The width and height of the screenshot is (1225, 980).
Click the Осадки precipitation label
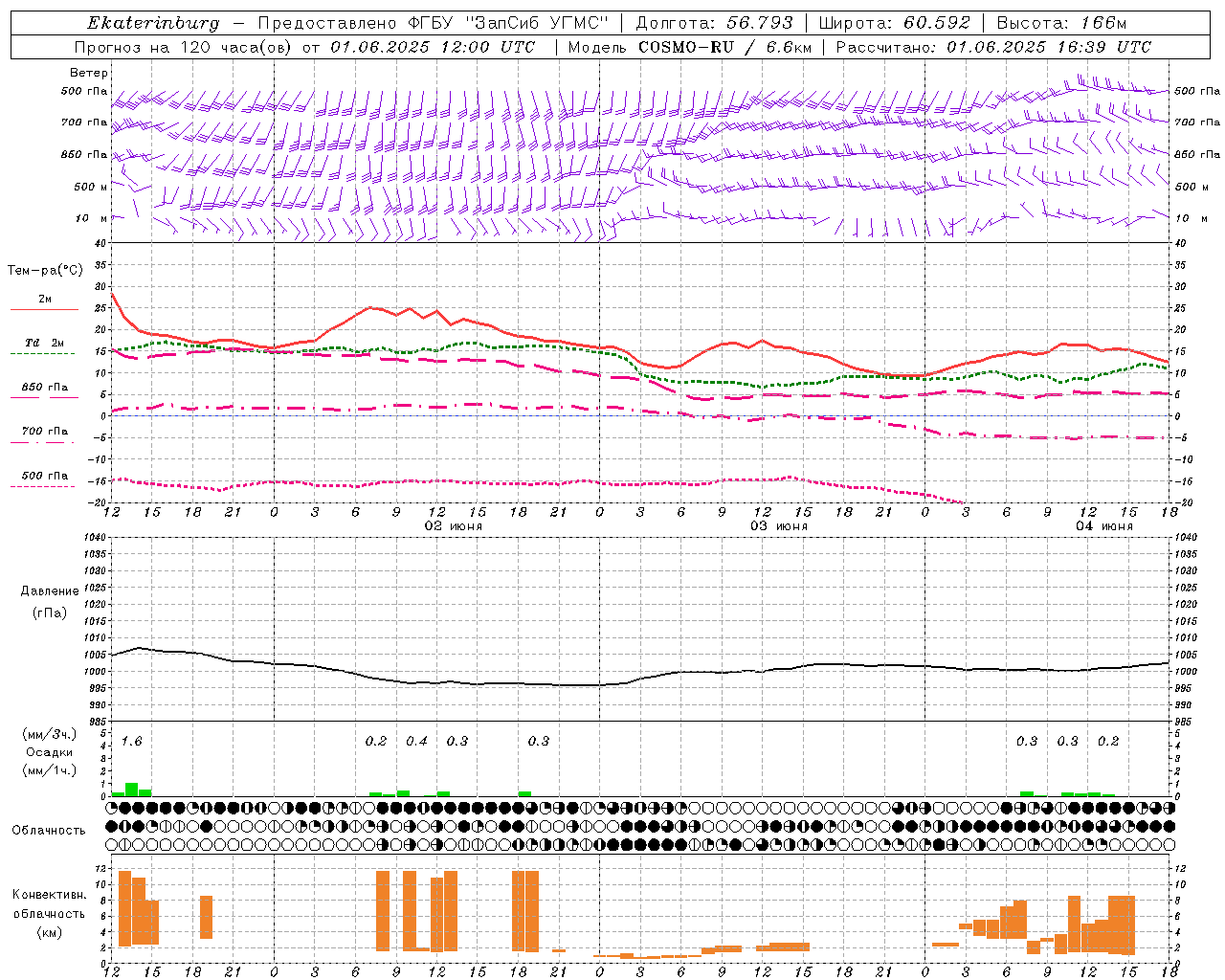49,752
